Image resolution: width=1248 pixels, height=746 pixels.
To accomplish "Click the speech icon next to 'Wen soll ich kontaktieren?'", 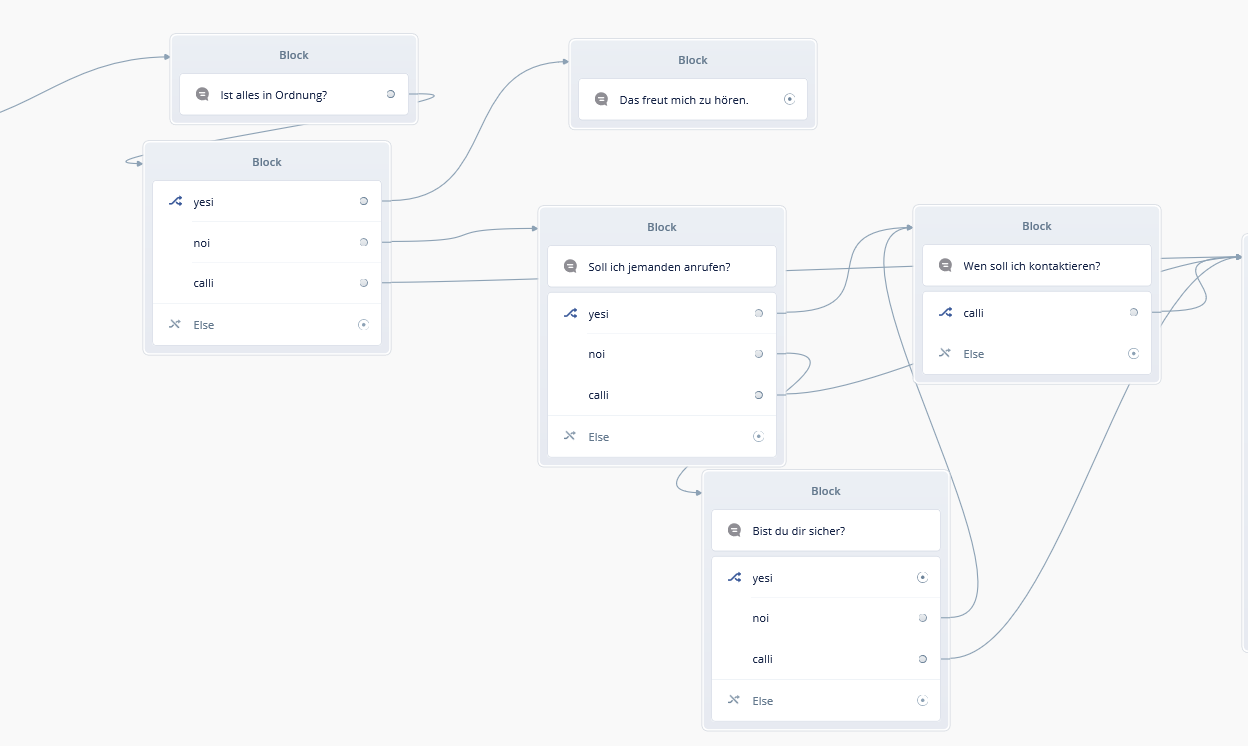I will coord(945,265).
